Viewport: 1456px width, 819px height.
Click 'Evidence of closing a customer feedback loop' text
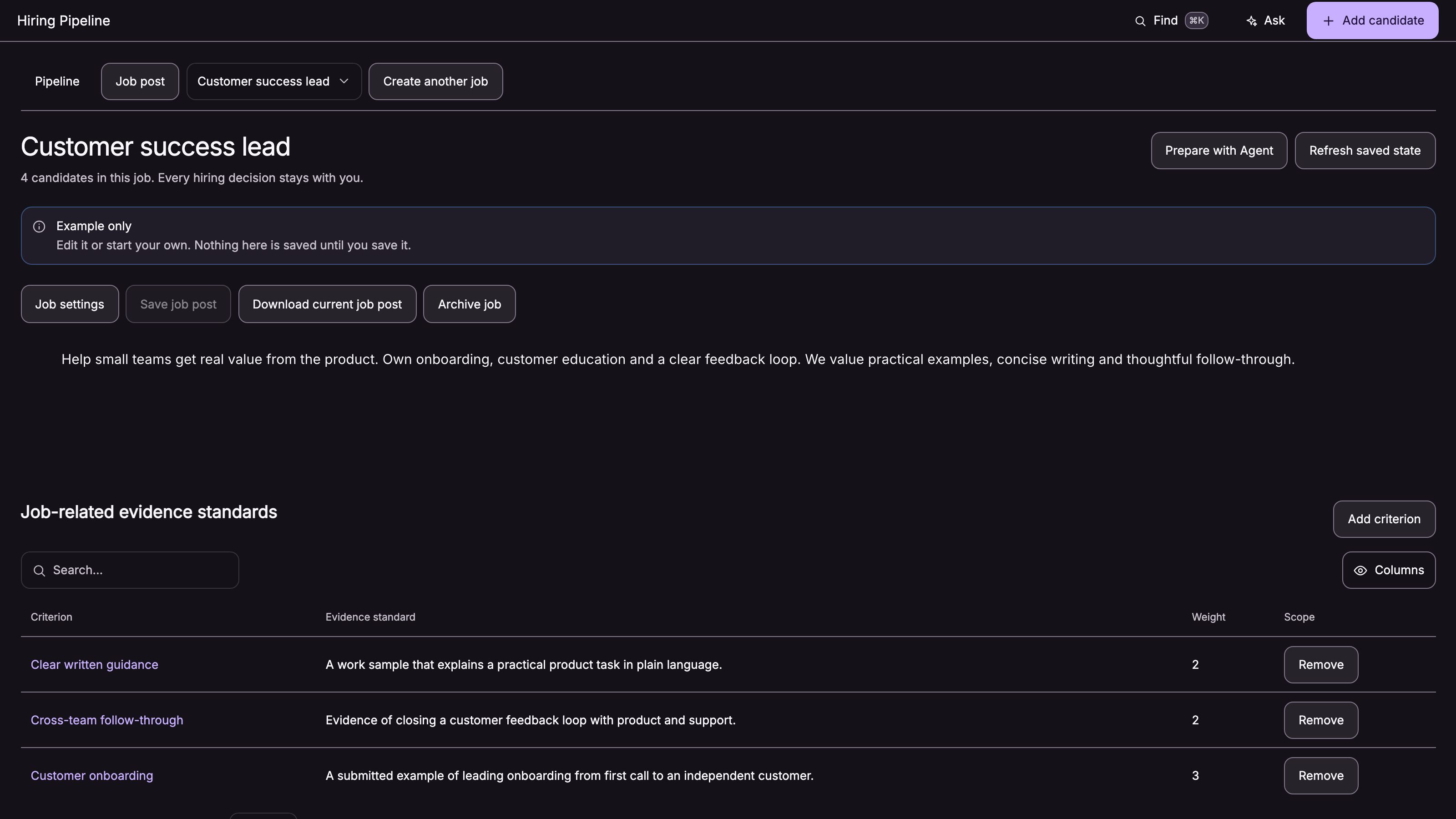(x=530, y=720)
